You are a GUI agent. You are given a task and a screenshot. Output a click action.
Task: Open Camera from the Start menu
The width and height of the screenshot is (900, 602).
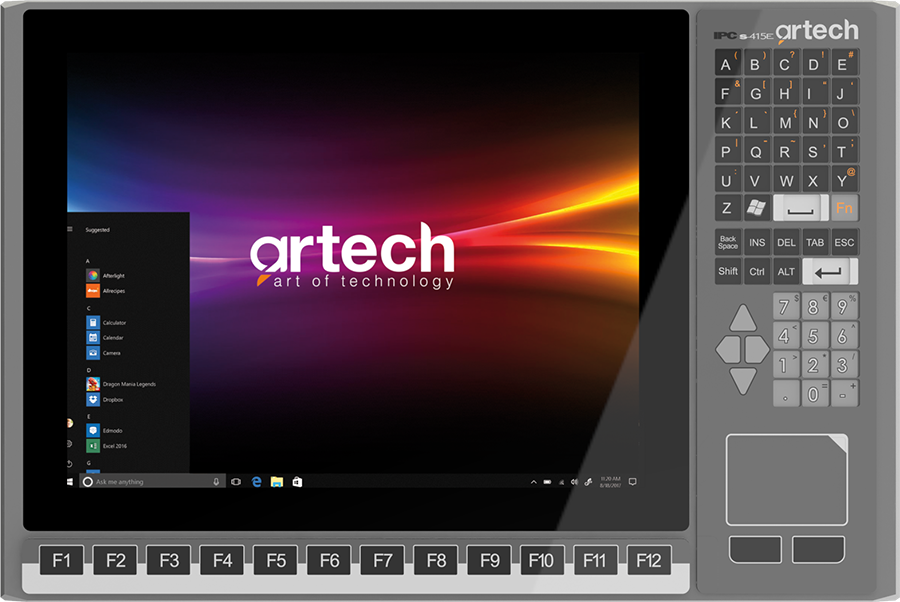(x=103, y=353)
